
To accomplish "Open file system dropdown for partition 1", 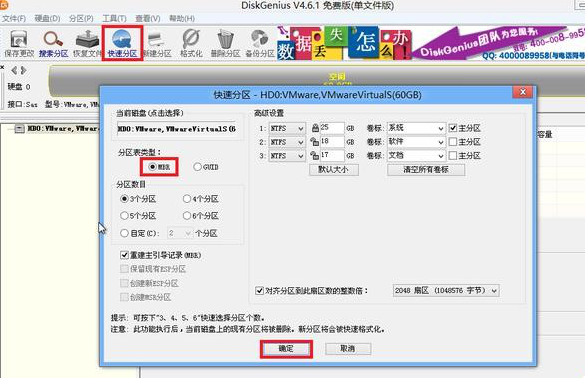I will [287, 128].
